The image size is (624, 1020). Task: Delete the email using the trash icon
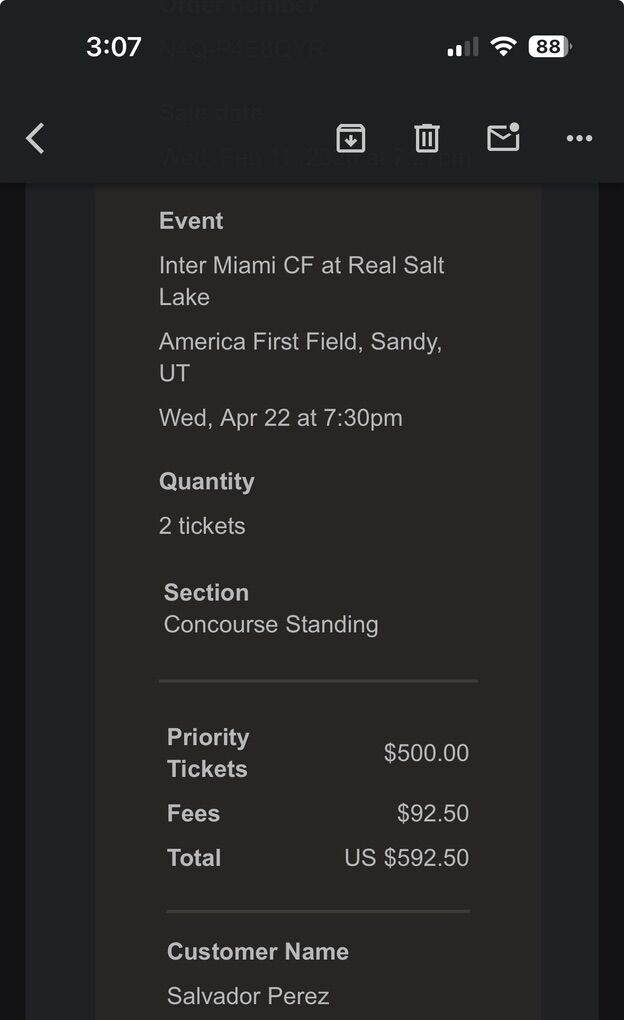point(427,138)
